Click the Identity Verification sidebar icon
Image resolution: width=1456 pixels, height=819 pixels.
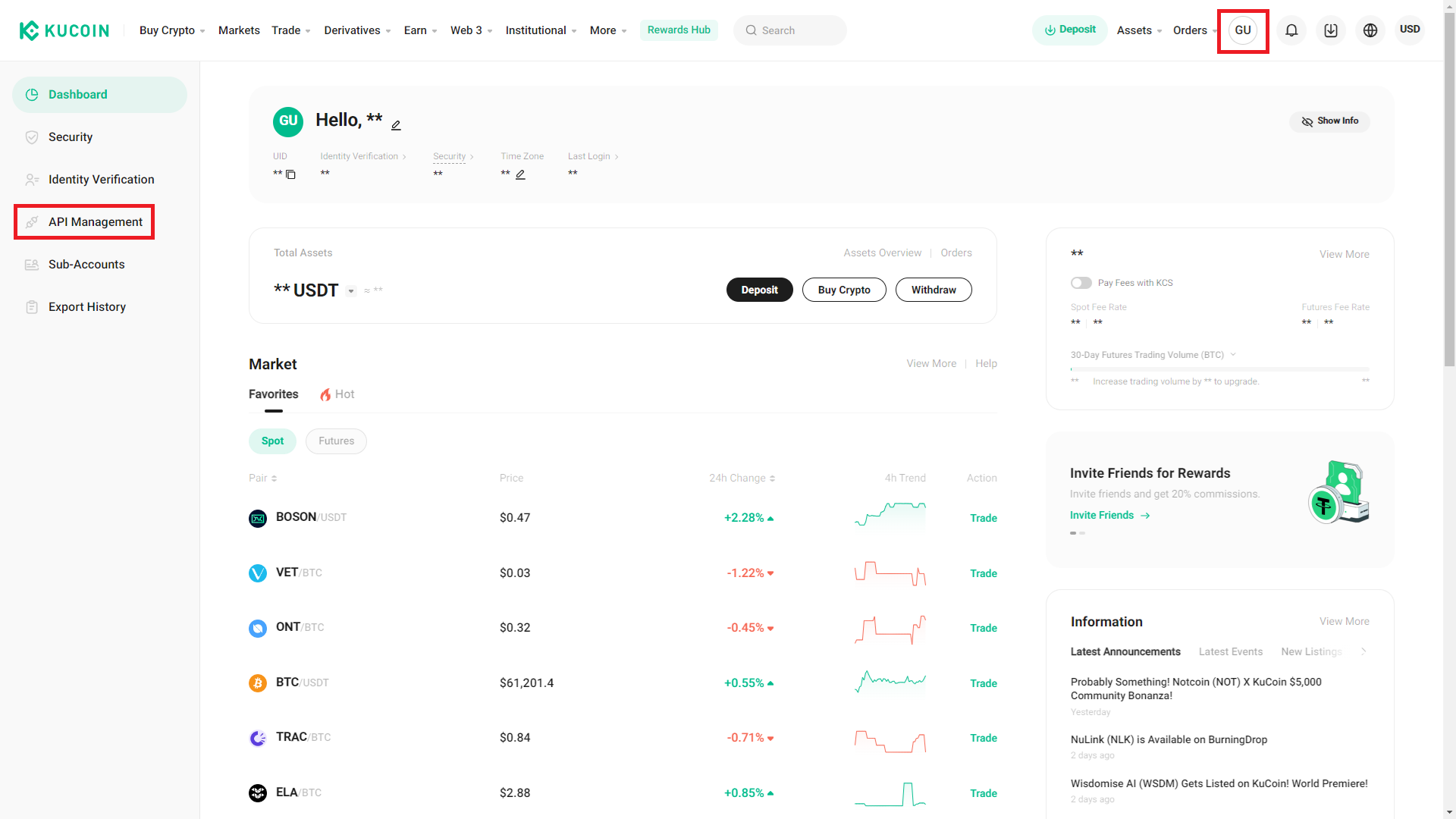(x=32, y=180)
